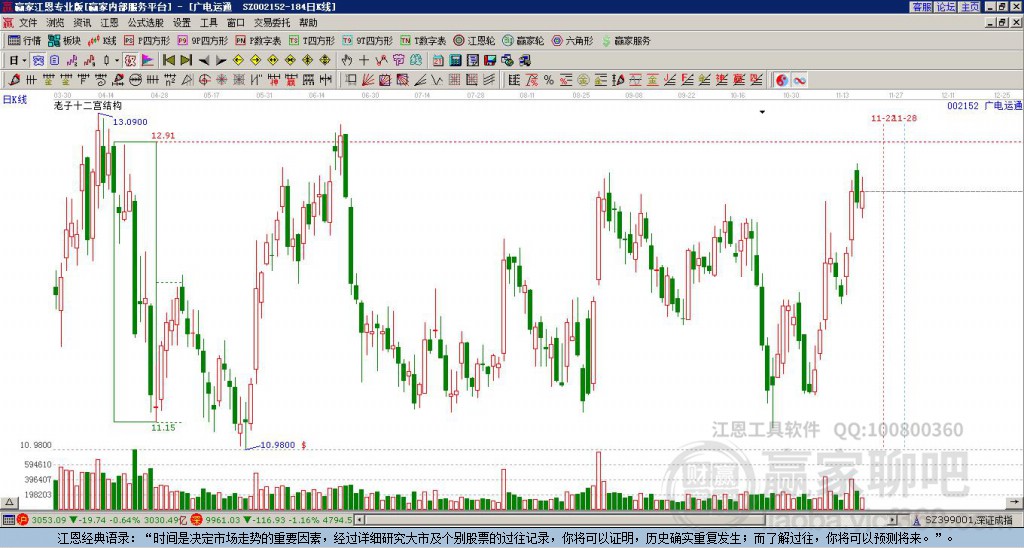Toggle the infinity symbol toolbar button
This screenshot has height=548, width=1024.
click(x=799, y=80)
